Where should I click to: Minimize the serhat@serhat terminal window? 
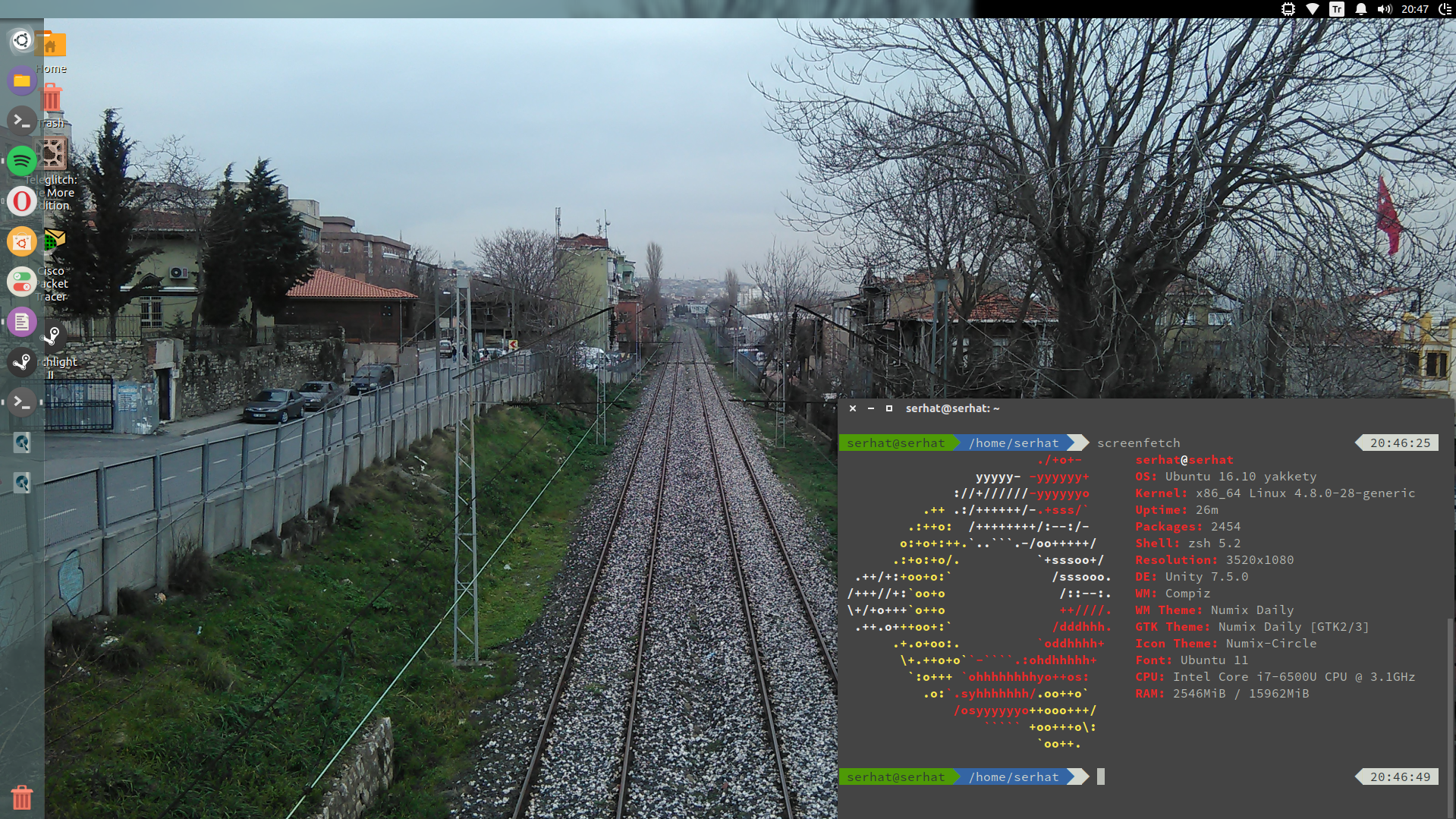tap(871, 408)
